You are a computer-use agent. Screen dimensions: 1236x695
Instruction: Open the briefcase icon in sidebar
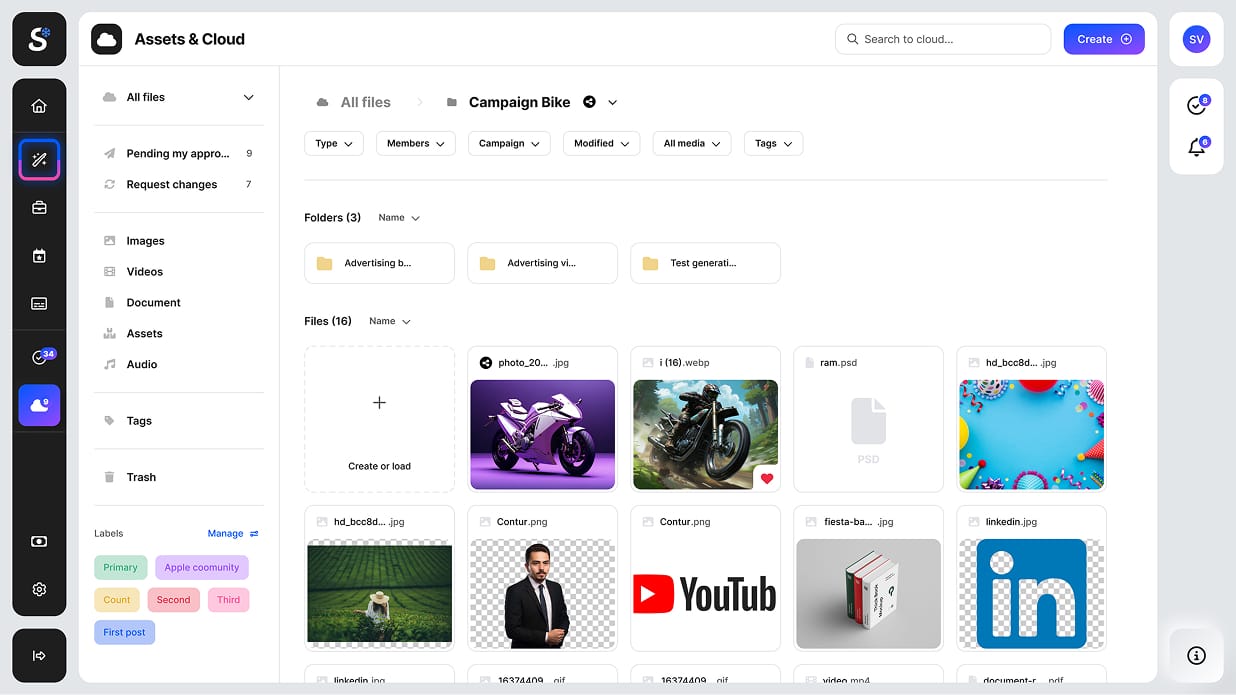[x=39, y=208]
